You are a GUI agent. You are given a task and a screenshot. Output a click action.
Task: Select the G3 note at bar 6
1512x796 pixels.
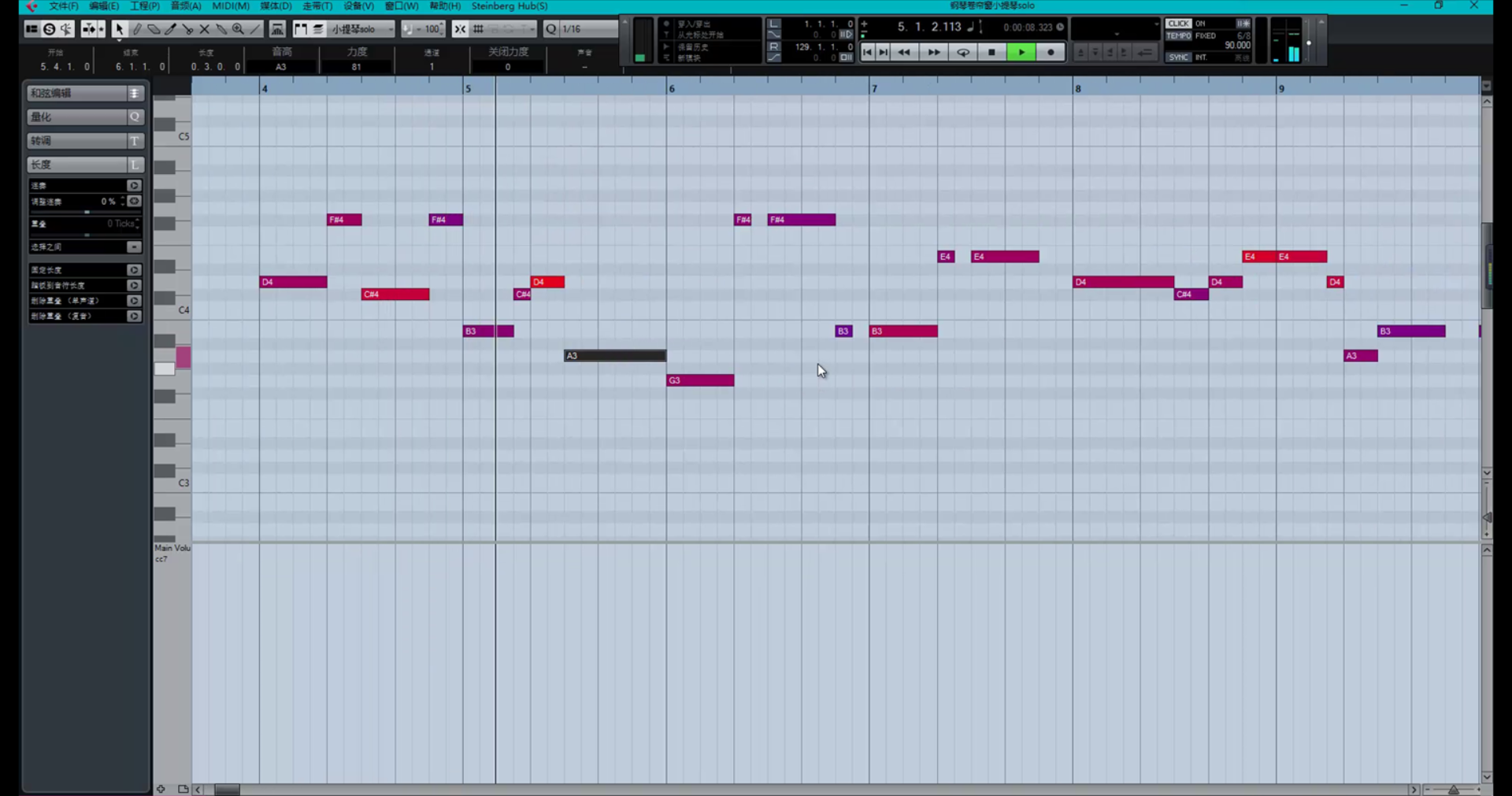coord(700,380)
